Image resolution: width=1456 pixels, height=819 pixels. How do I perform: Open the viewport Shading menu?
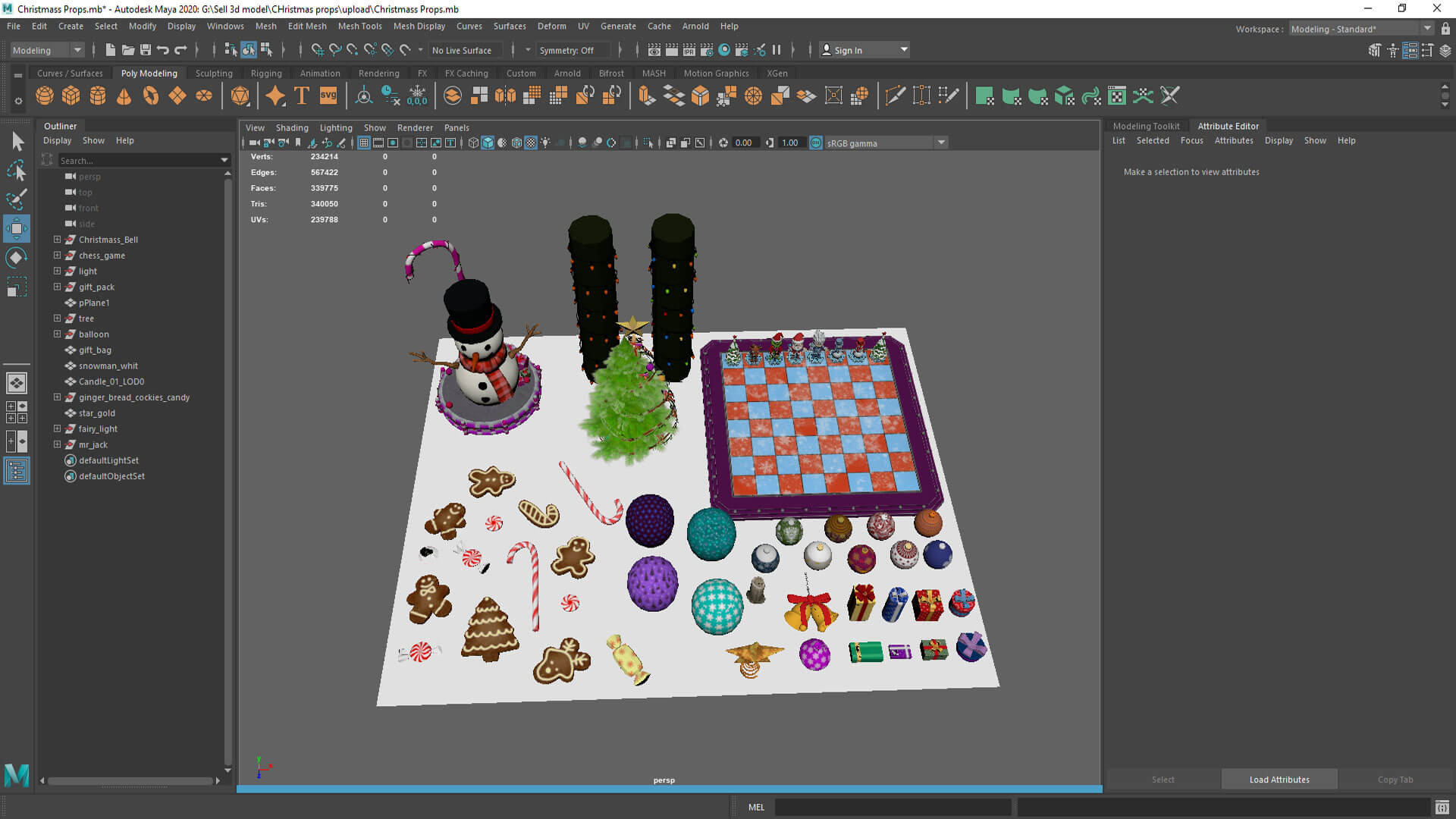pos(292,127)
